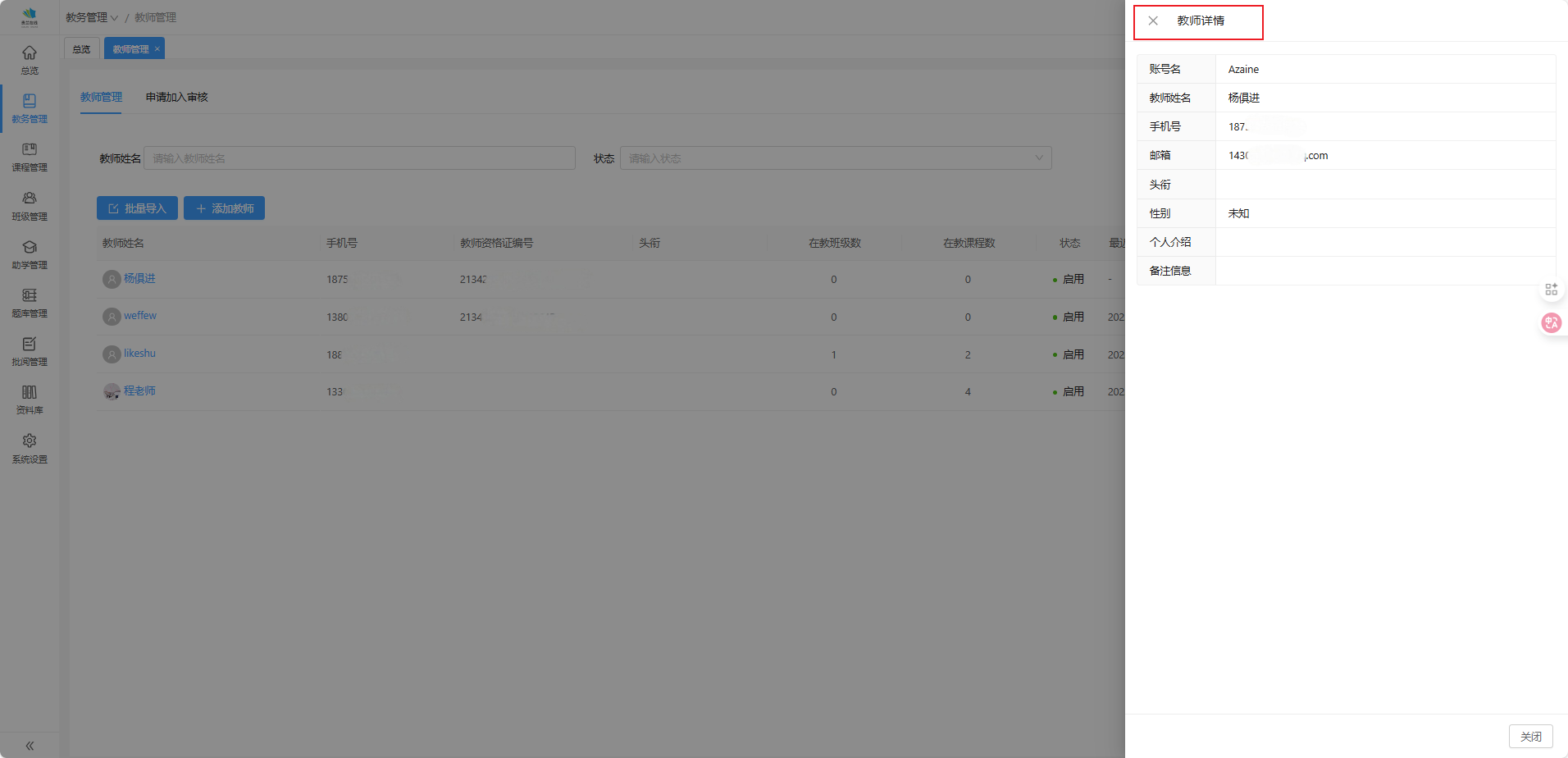Screen dimensions: 1568x758
Task: Open 系统设置 gear icon
Action: 30,448
